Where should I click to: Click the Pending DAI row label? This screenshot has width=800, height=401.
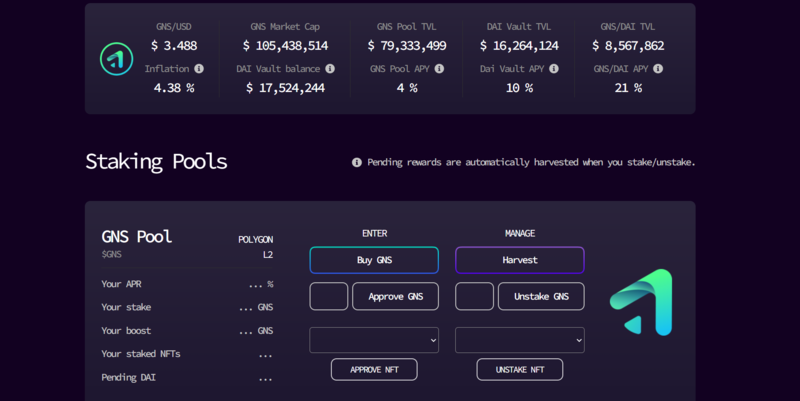(129, 378)
